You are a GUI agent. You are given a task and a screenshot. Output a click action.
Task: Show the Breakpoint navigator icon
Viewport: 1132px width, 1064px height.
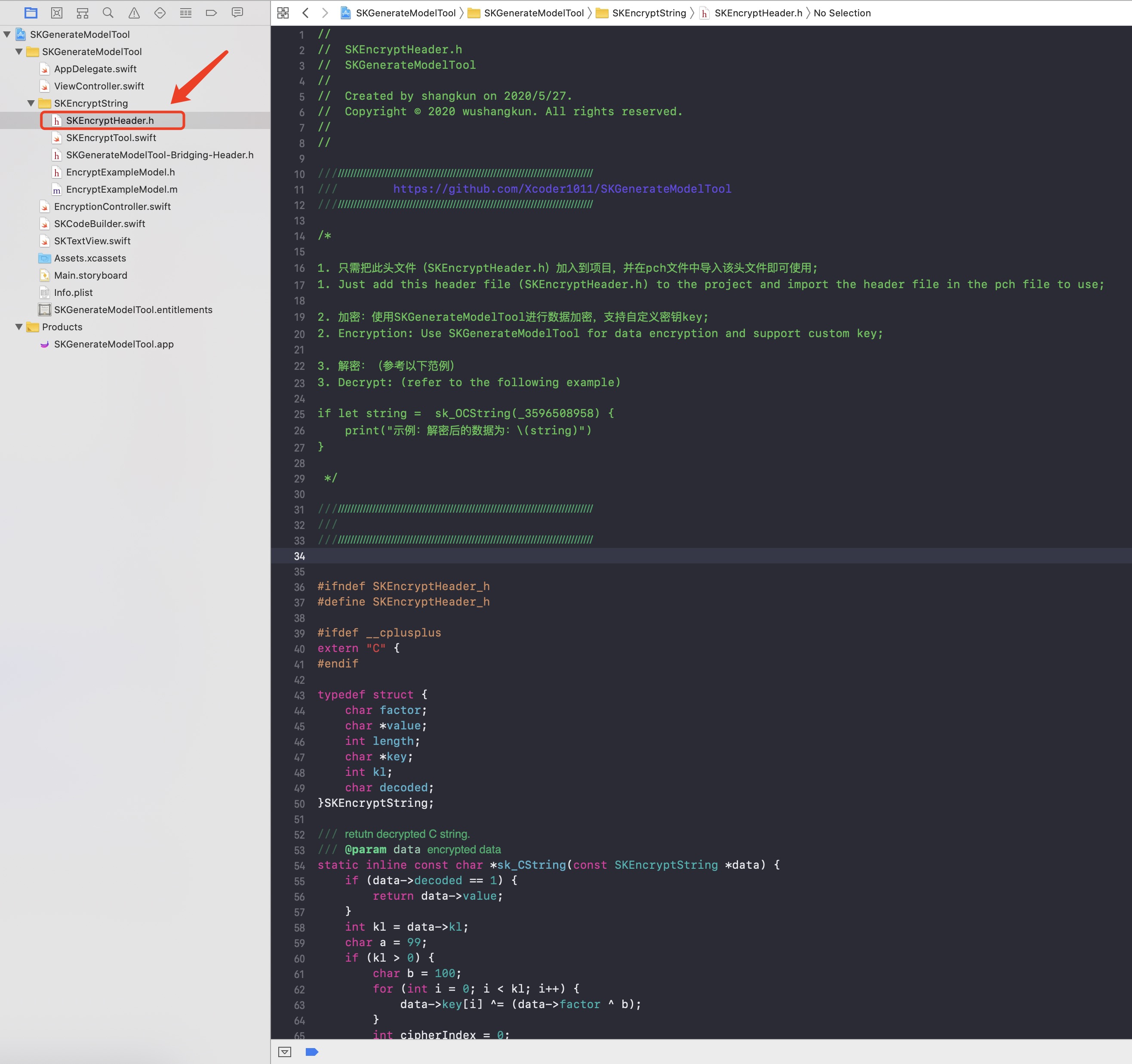(x=211, y=12)
